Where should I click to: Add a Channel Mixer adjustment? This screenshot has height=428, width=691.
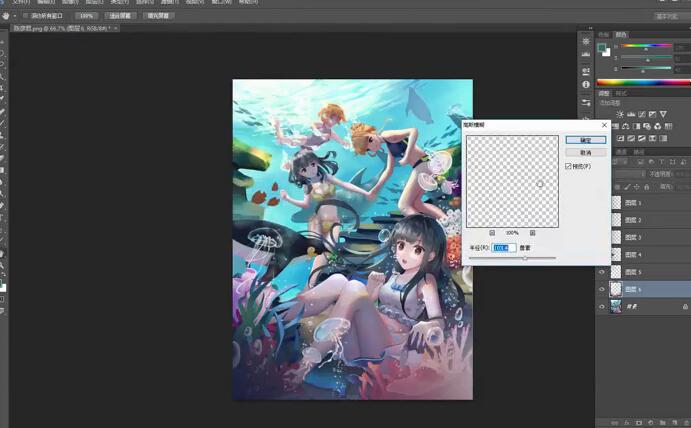pyautogui.click(x=658, y=126)
